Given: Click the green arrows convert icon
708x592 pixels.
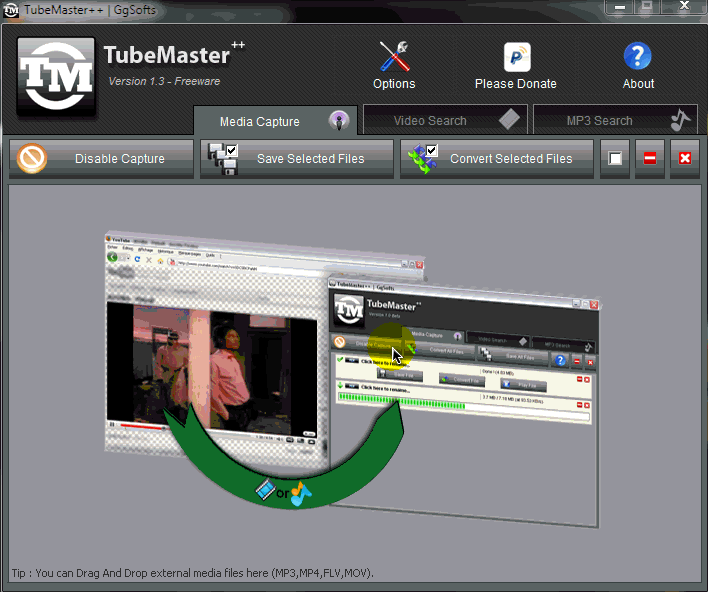Looking at the screenshot, I should pos(423,159).
